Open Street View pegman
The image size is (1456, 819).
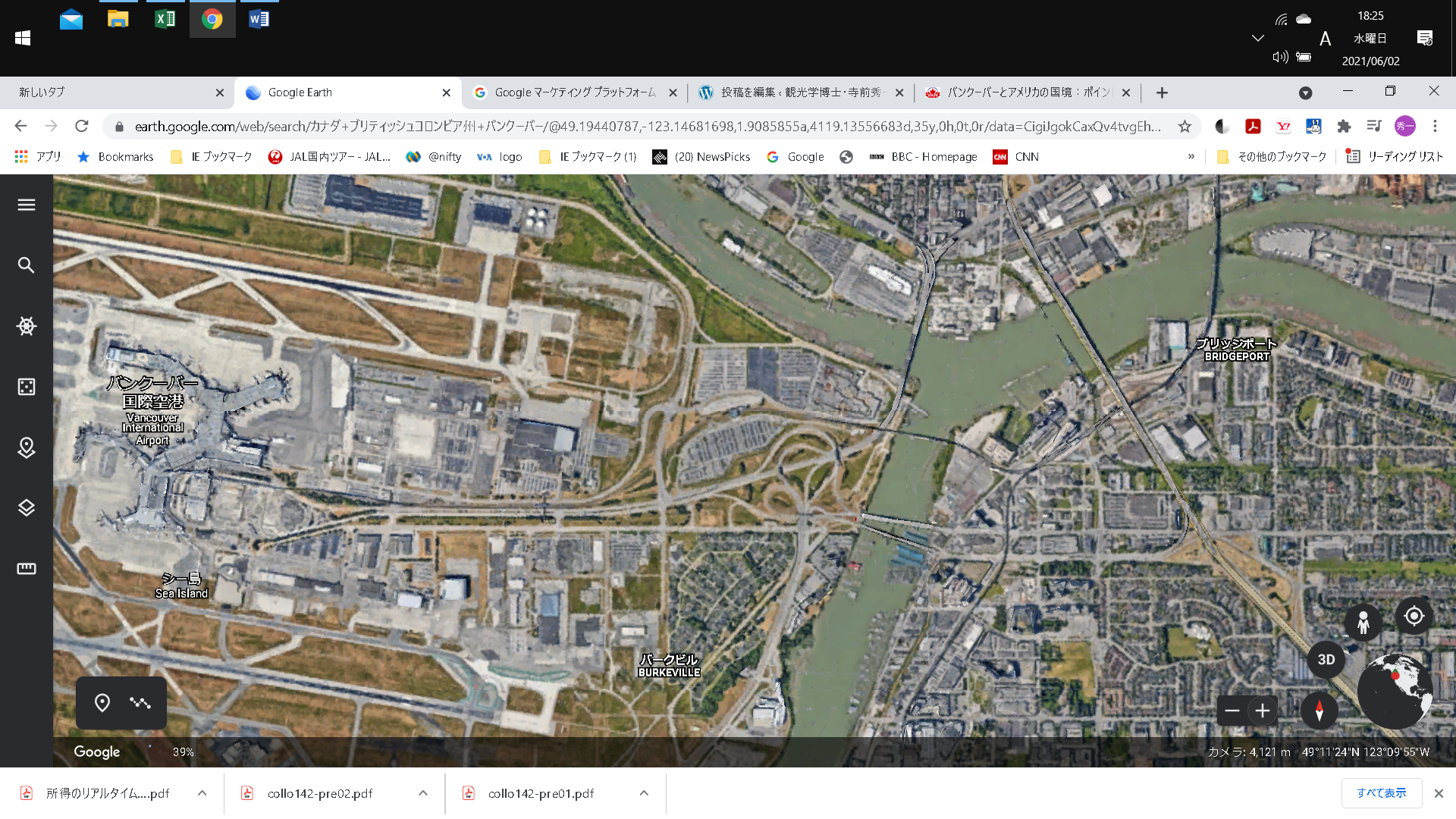click(x=1363, y=623)
